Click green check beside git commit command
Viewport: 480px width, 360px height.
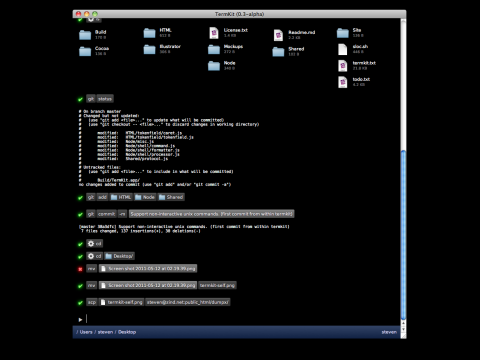(x=80, y=214)
